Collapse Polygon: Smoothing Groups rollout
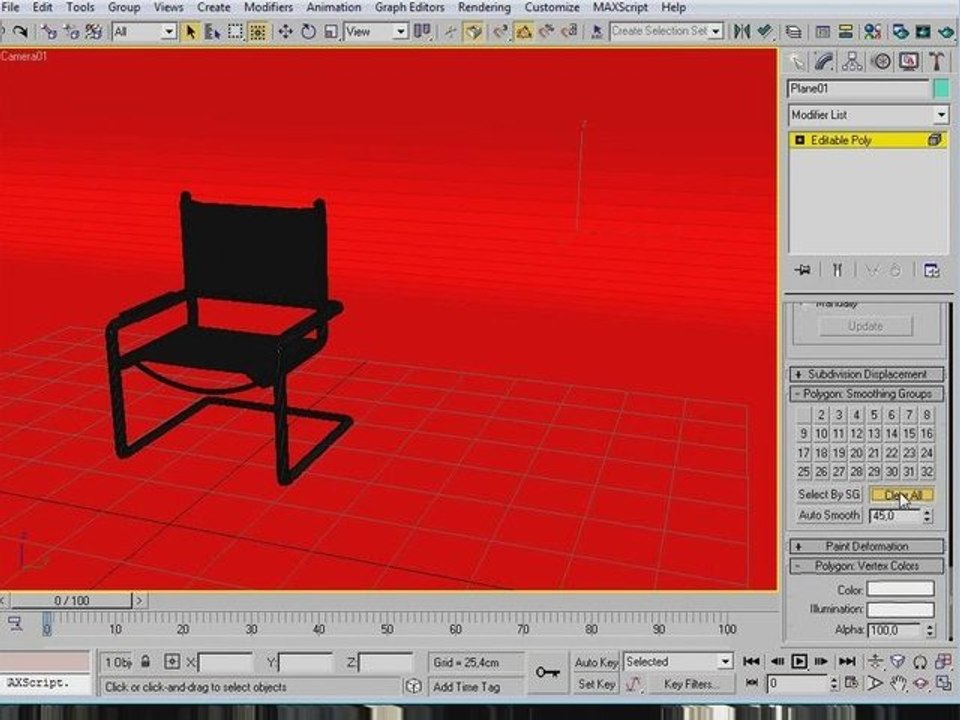960x720 pixels. click(x=866, y=394)
